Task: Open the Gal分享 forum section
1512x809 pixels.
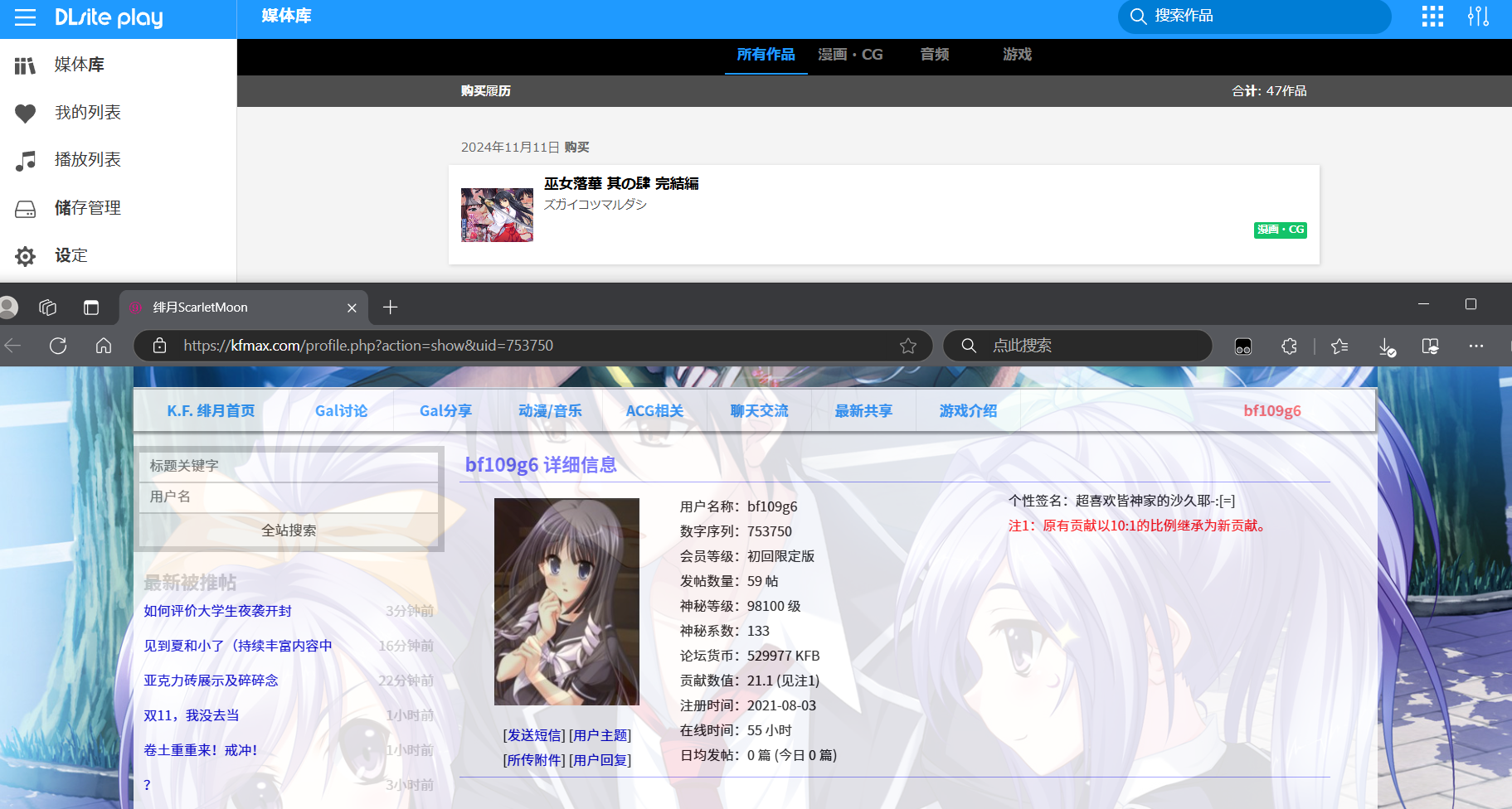Action: coord(445,411)
